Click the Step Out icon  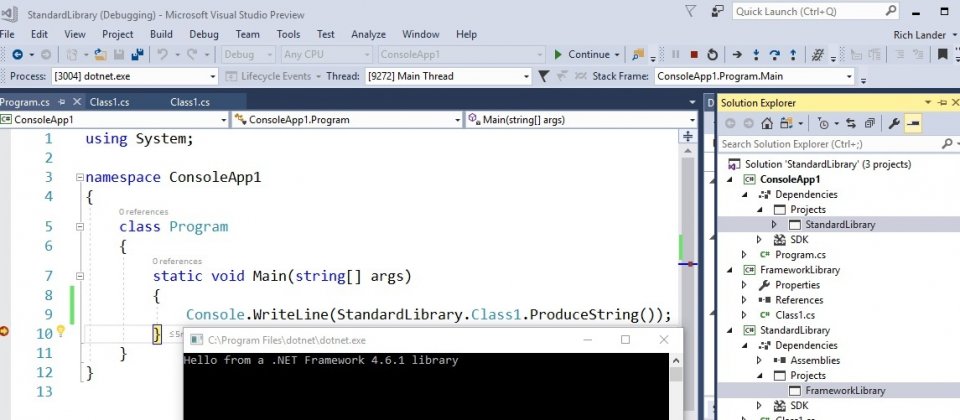coord(793,54)
